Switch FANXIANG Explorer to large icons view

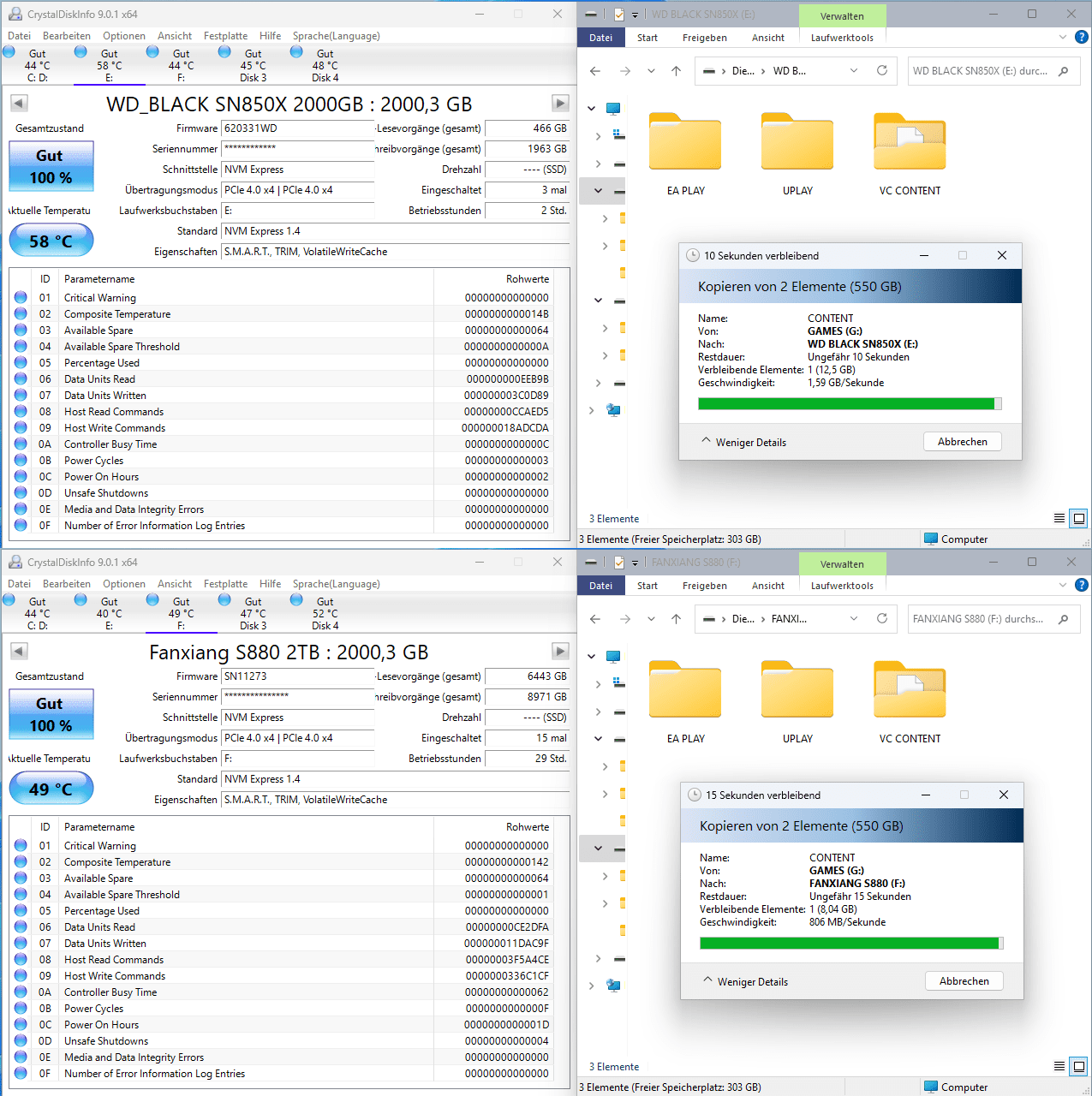pos(1079,1066)
